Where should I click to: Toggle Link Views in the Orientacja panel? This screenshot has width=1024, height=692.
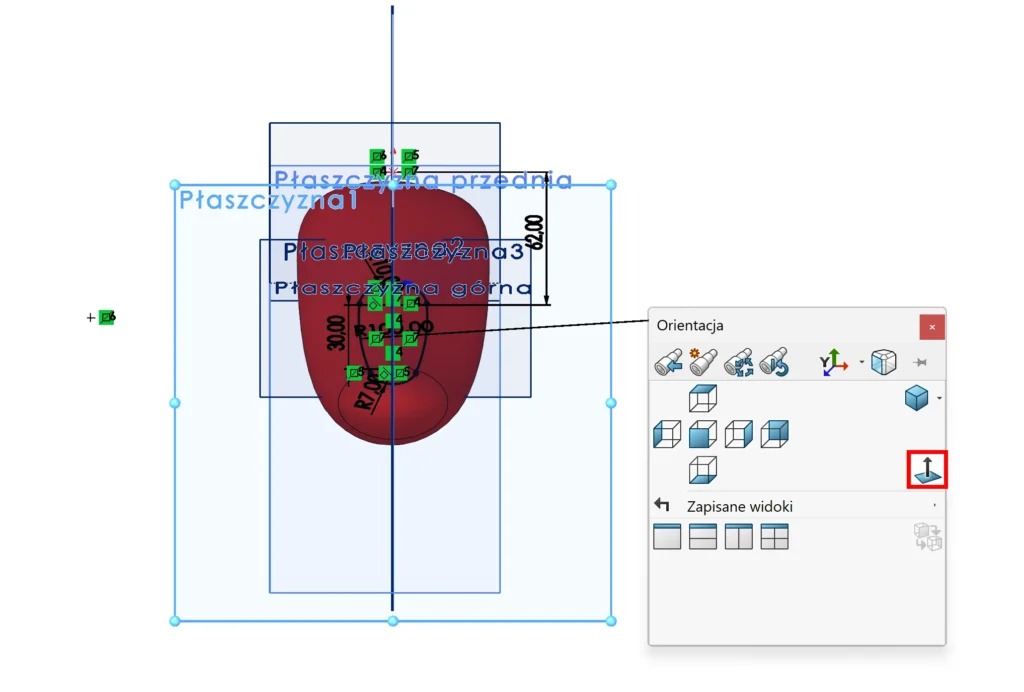point(927,538)
